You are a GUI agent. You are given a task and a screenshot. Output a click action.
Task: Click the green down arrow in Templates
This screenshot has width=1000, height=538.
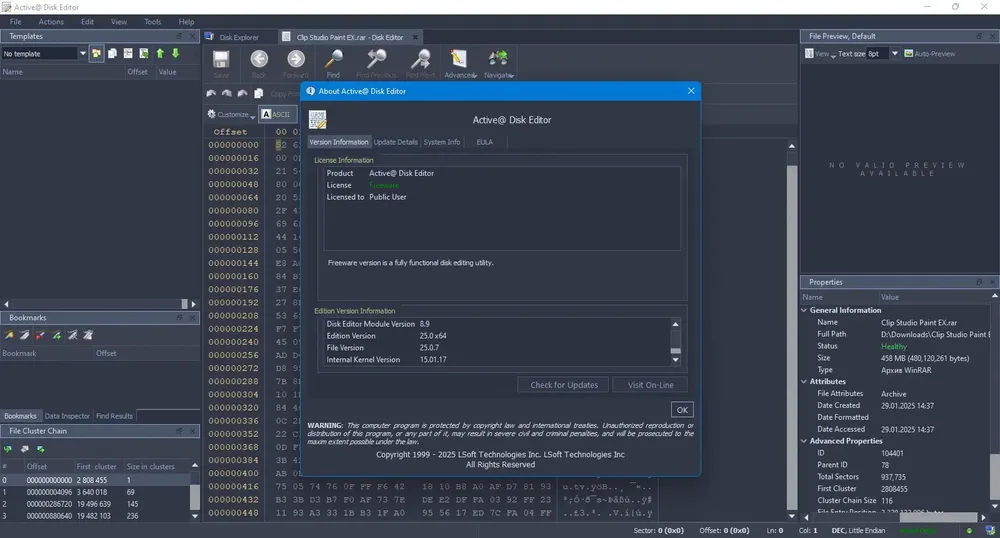point(175,54)
